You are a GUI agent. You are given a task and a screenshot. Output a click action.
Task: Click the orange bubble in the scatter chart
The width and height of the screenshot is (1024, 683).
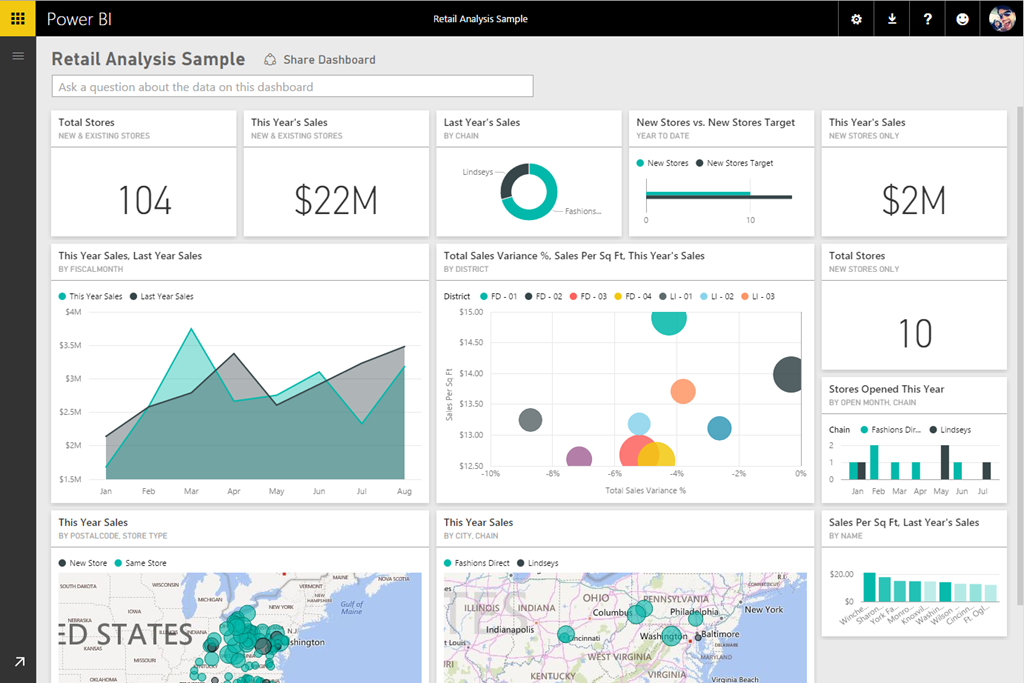[682, 391]
